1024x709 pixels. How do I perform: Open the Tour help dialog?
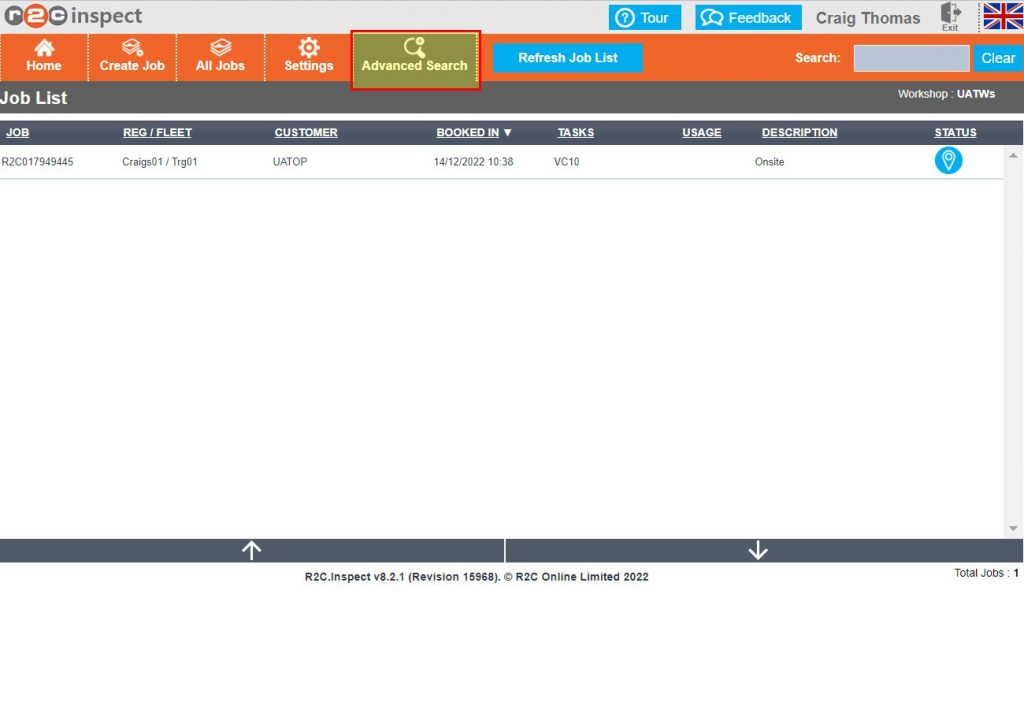point(644,17)
